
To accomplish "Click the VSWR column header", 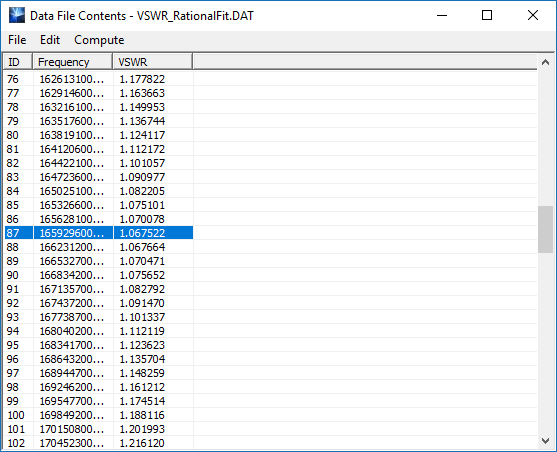I will 153,62.
